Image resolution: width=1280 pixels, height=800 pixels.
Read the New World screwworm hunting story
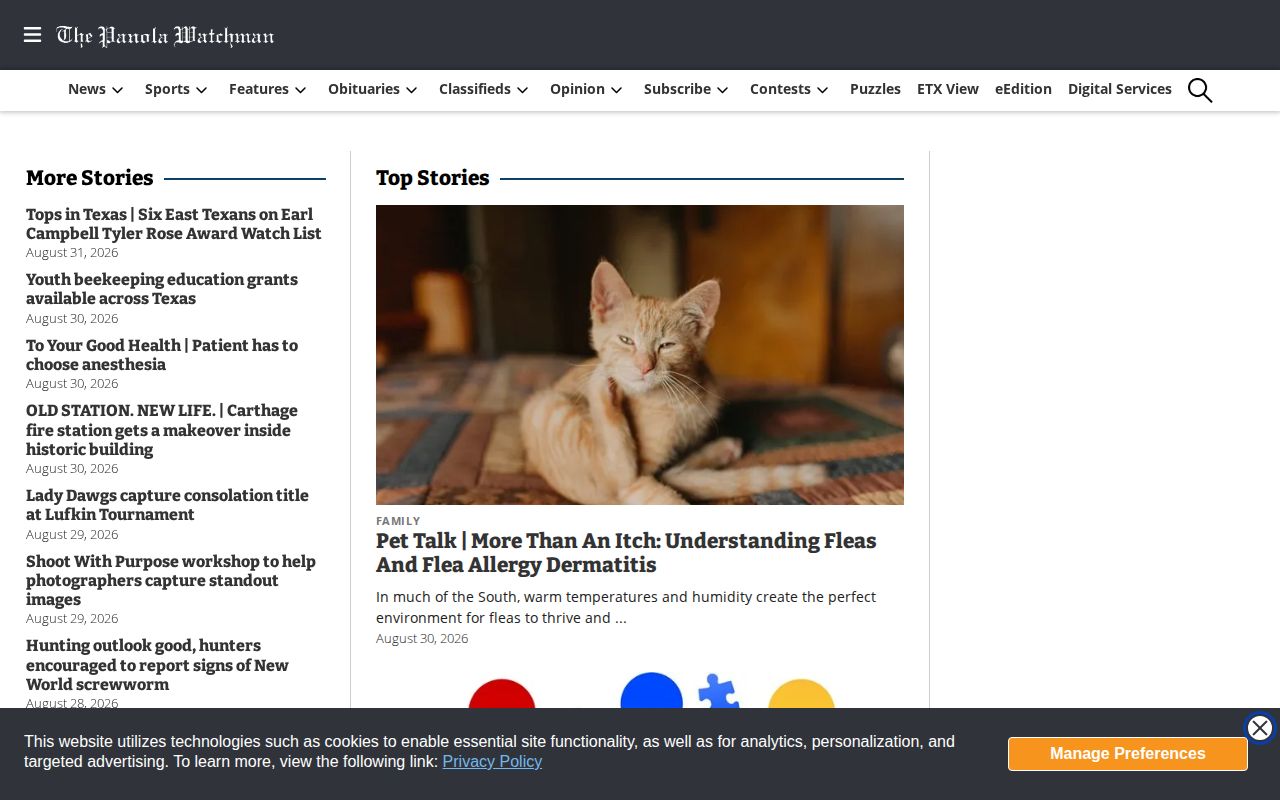(x=157, y=665)
